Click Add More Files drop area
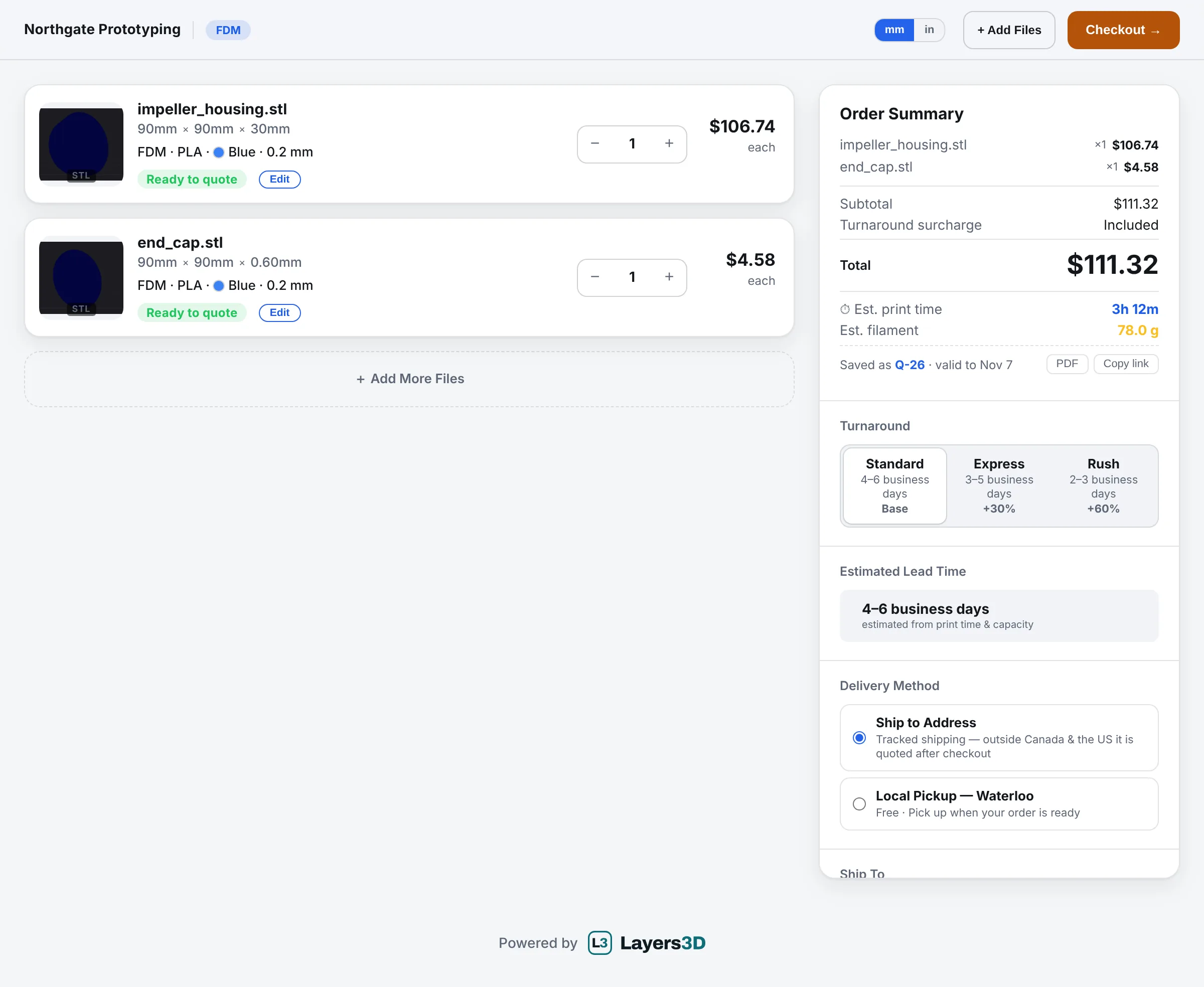The width and height of the screenshot is (1204, 987). pyautogui.click(x=409, y=379)
